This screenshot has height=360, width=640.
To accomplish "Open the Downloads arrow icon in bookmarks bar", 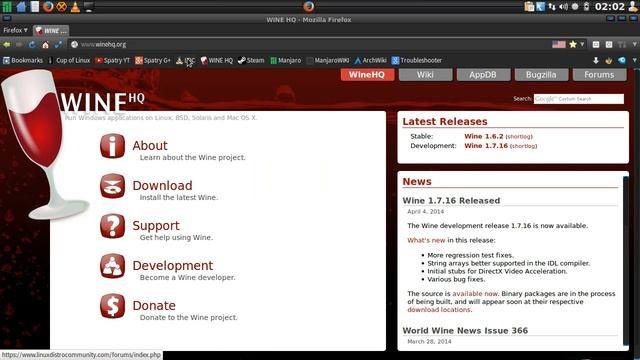I will pos(596,60).
